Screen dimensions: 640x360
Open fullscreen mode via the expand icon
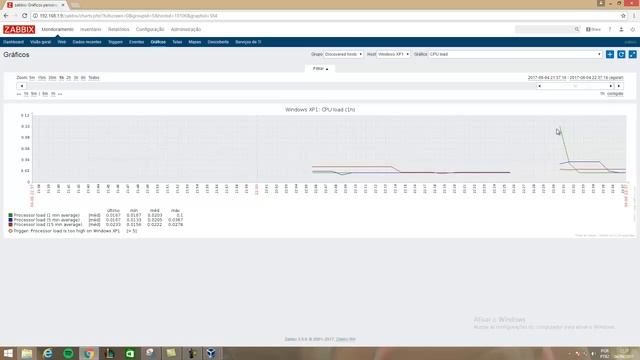coord(633,54)
